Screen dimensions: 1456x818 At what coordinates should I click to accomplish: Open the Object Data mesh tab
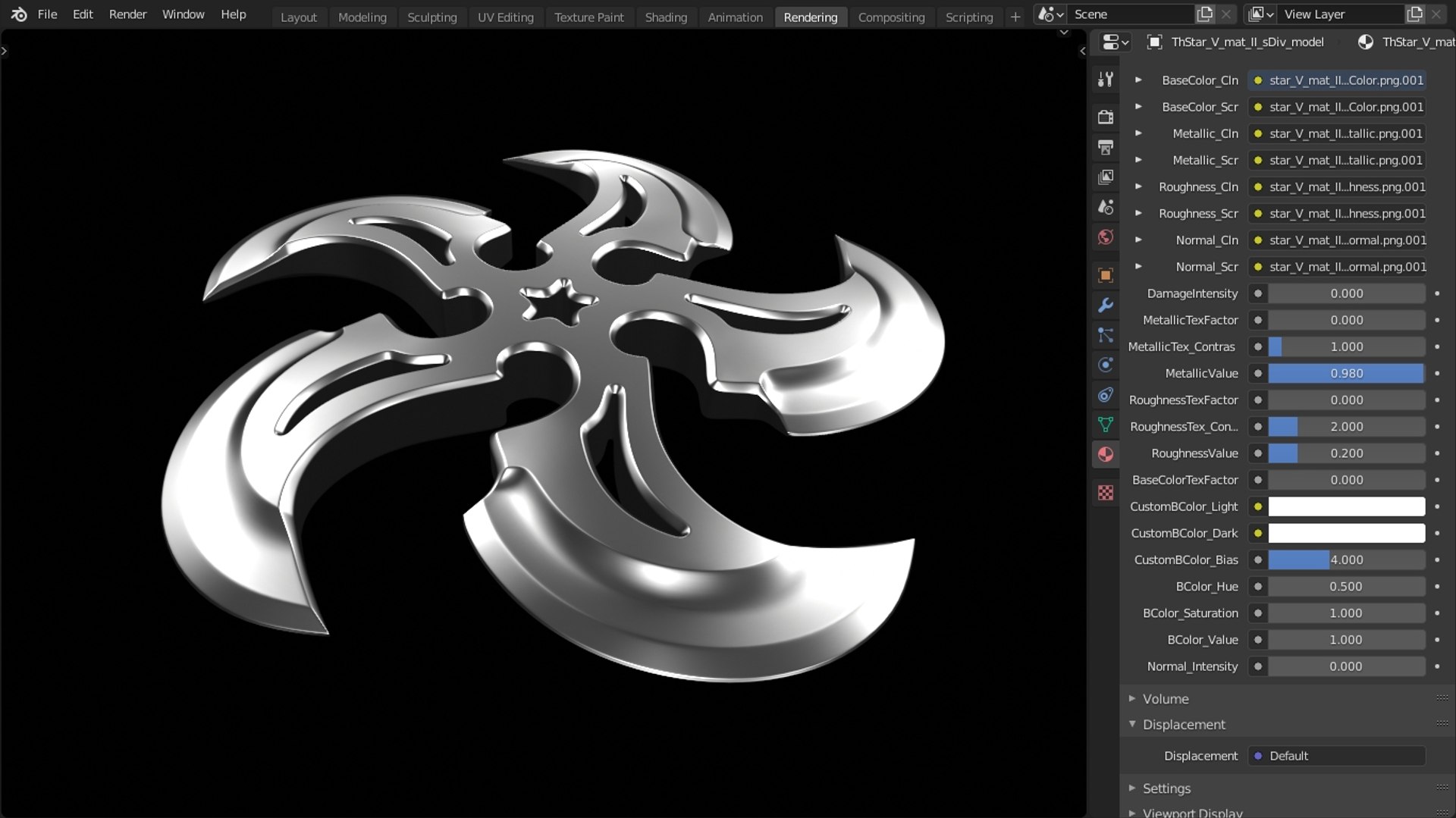pyautogui.click(x=1106, y=425)
